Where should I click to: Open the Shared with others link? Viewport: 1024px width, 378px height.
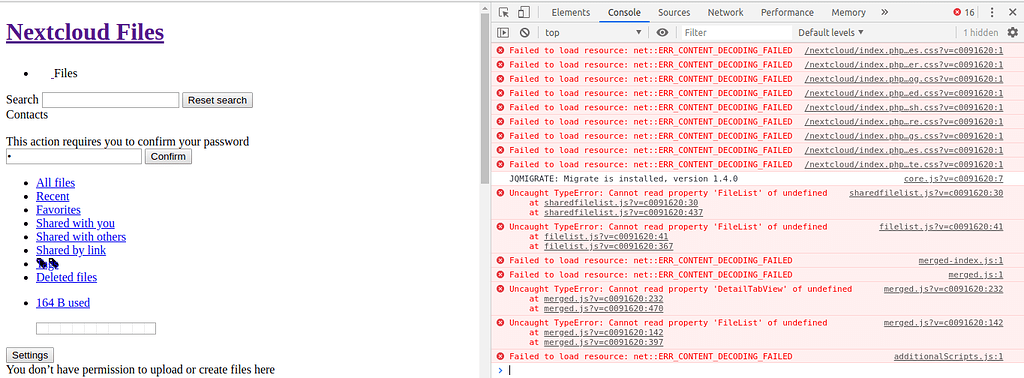coord(81,236)
